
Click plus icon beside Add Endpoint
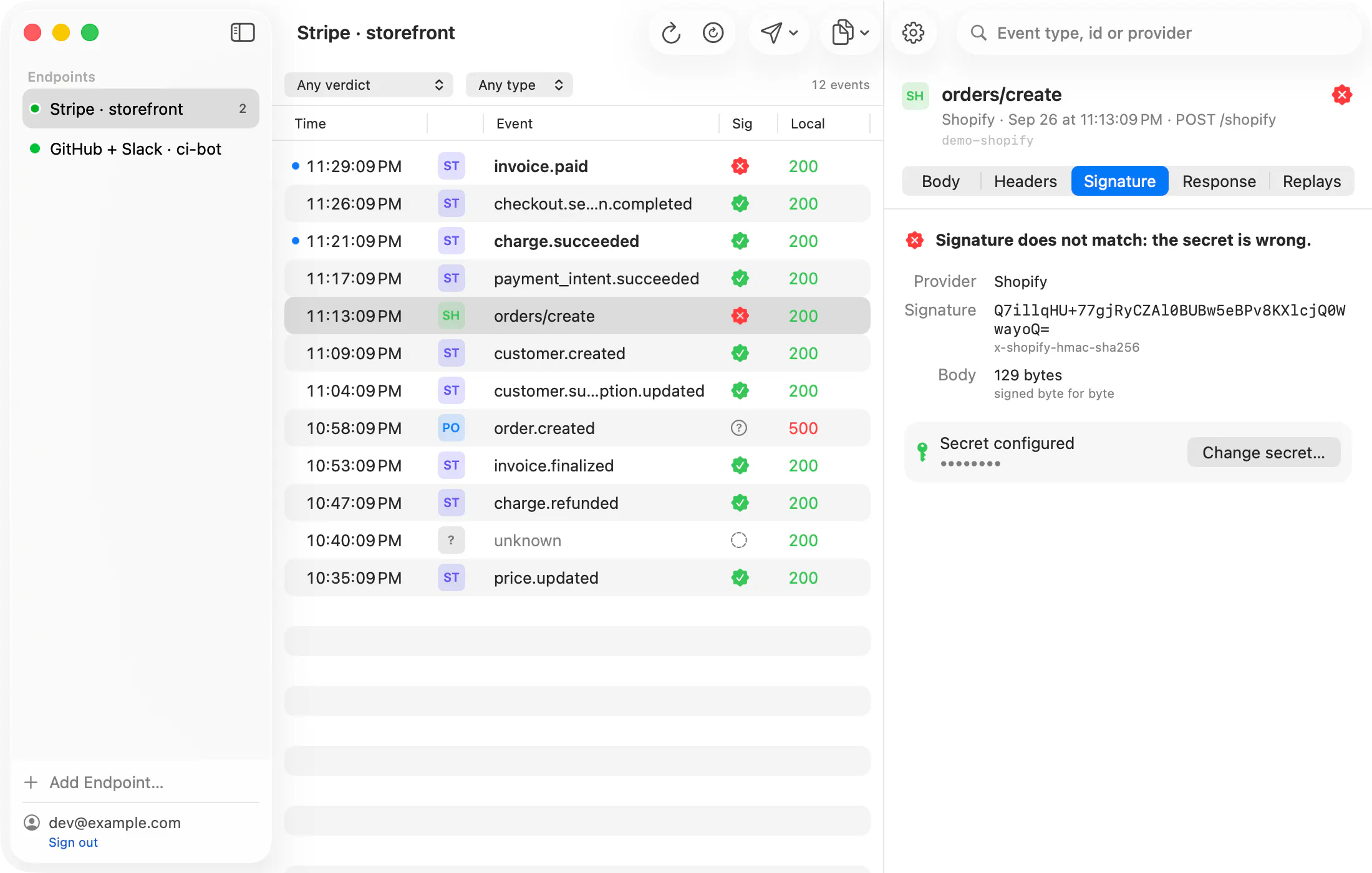[31, 782]
